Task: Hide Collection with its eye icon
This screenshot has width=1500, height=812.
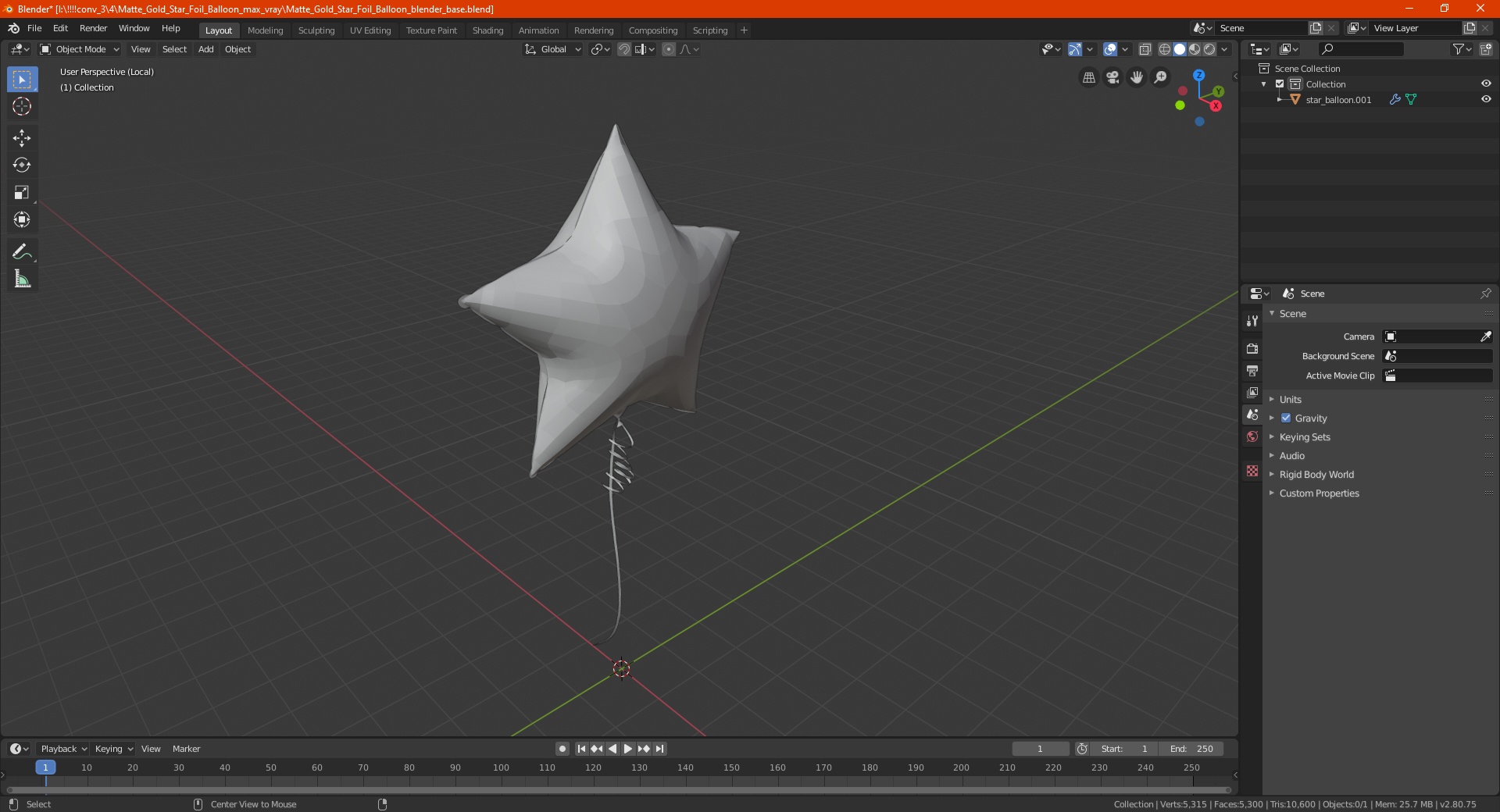Action: (1486, 84)
